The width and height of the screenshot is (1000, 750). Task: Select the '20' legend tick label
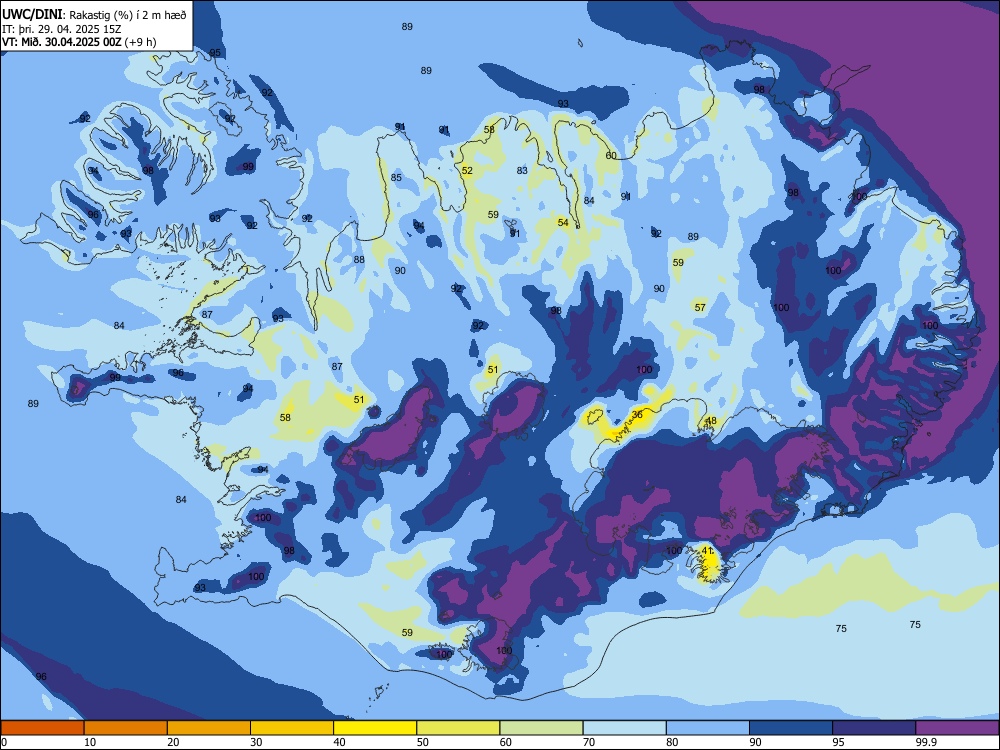click(x=173, y=742)
